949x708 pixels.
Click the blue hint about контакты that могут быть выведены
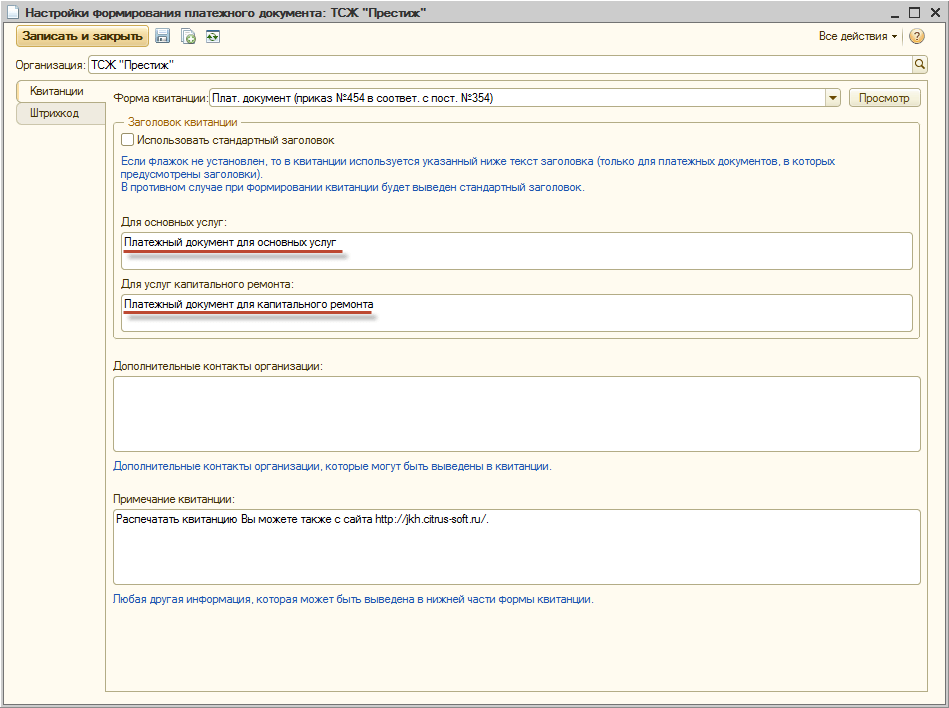[332, 467]
